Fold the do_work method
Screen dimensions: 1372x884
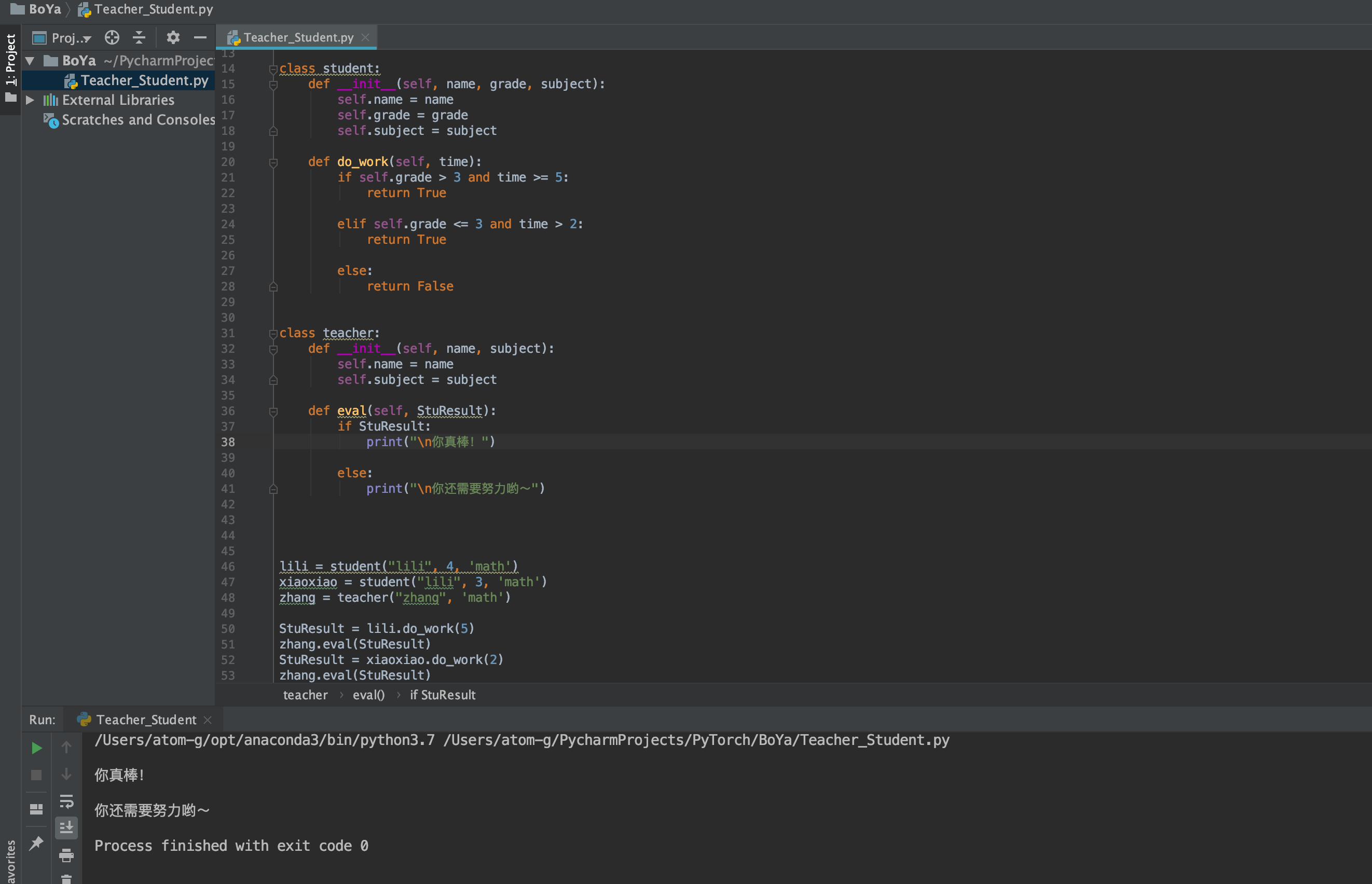273,162
